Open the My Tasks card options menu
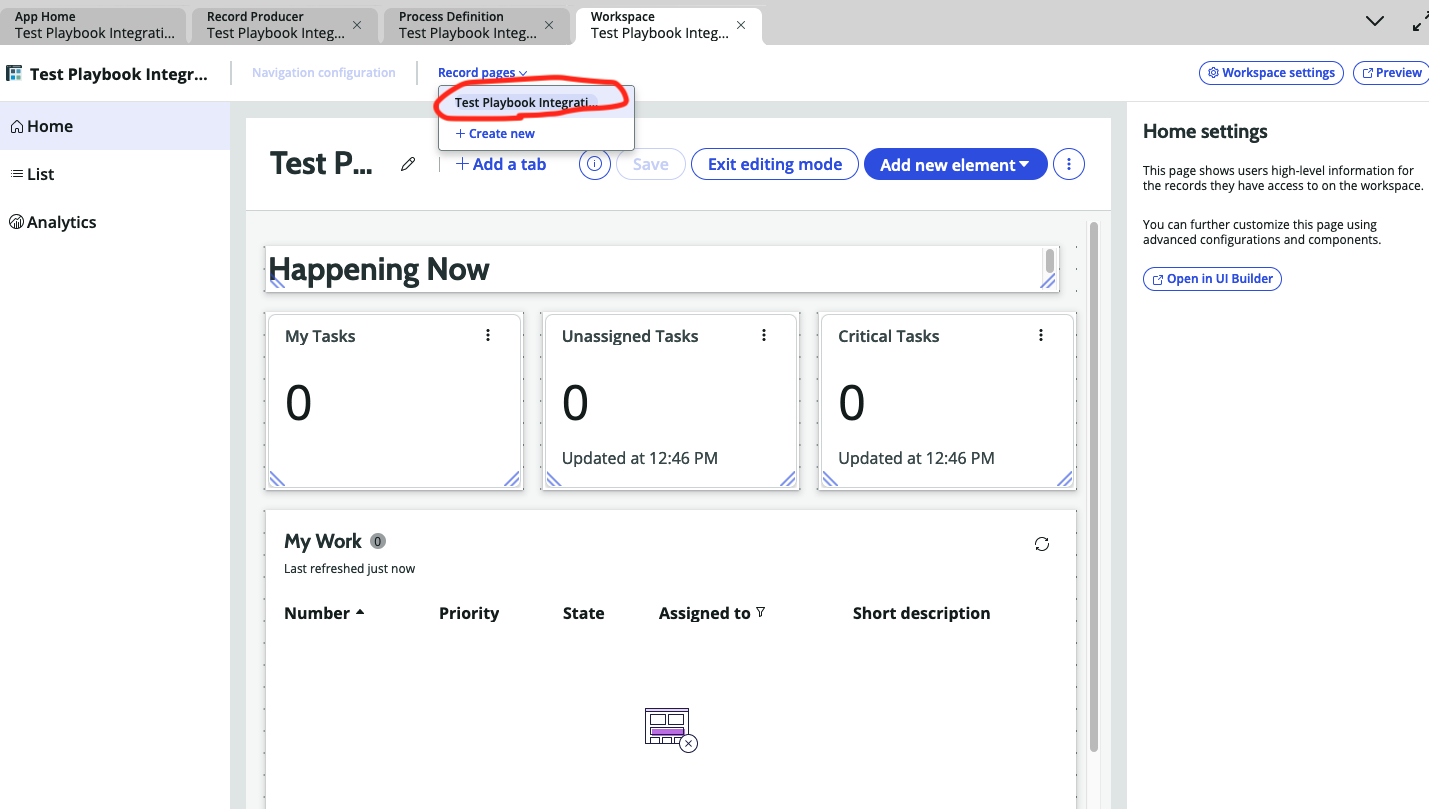 pos(488,335)
